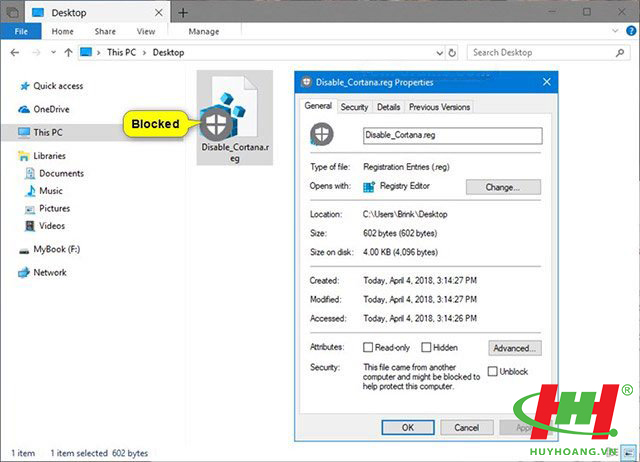The width and height of the screenshot is (640, 462).
Task: Expand the address bar history dropdown
Action: click(440, 53)
